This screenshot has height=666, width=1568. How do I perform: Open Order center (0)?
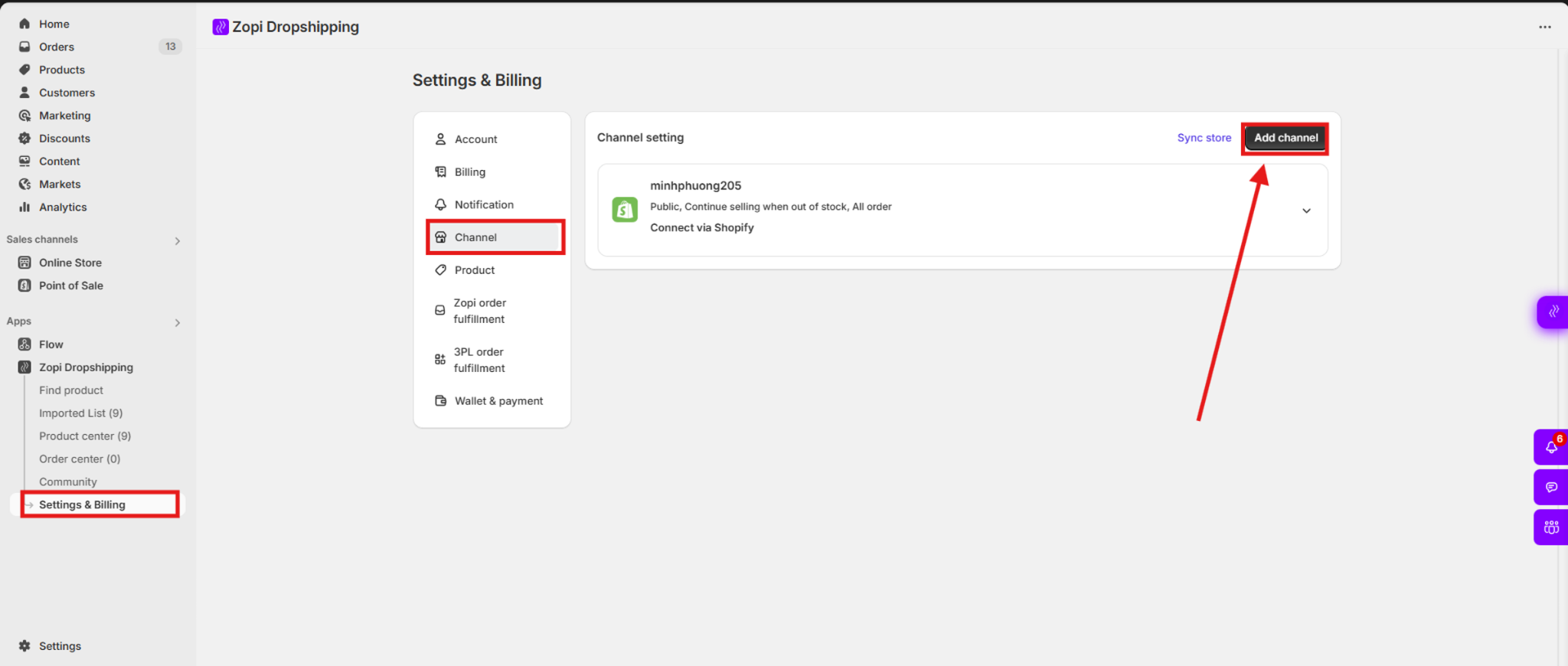(80, 459)
